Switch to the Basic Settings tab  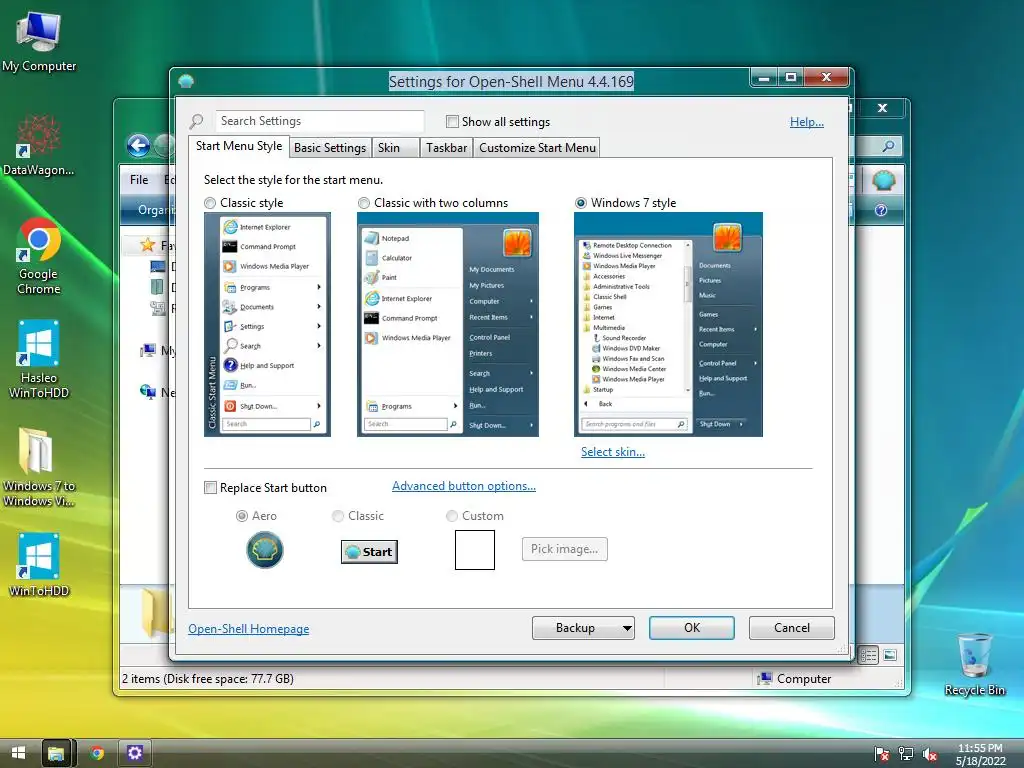(x=330, y=148)
